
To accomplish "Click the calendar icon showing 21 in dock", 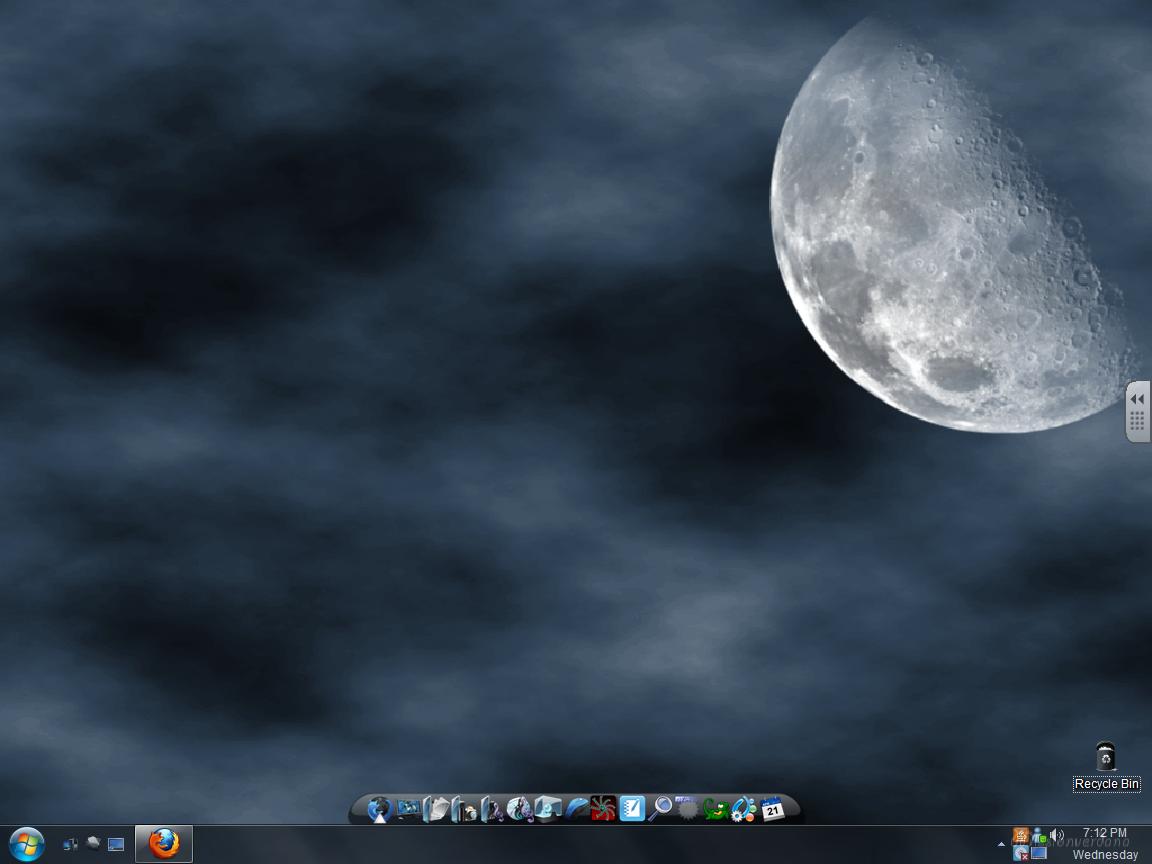I will tap(772, 809).
